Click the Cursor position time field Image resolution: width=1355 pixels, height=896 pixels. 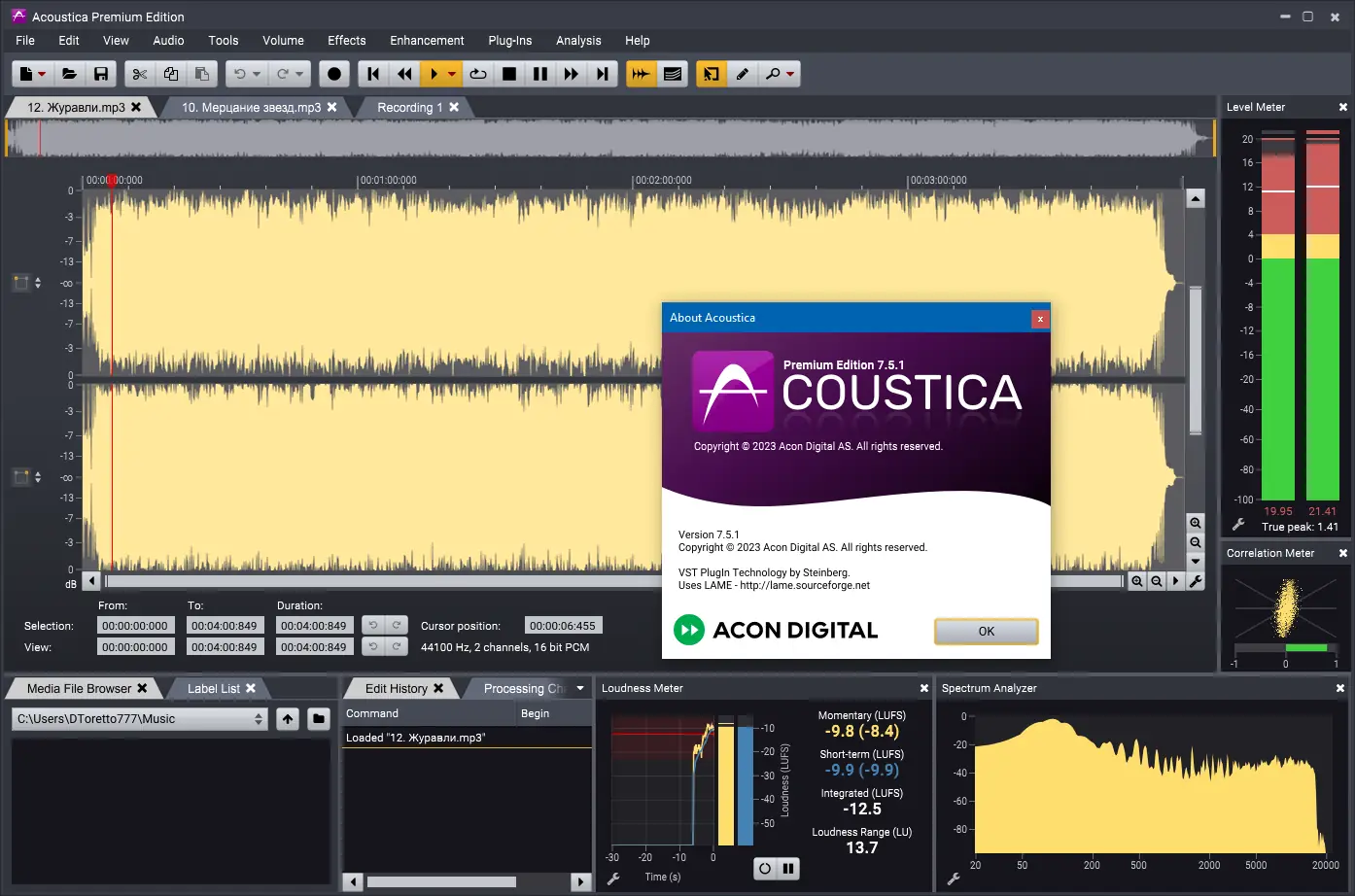(x=561, y=625)
